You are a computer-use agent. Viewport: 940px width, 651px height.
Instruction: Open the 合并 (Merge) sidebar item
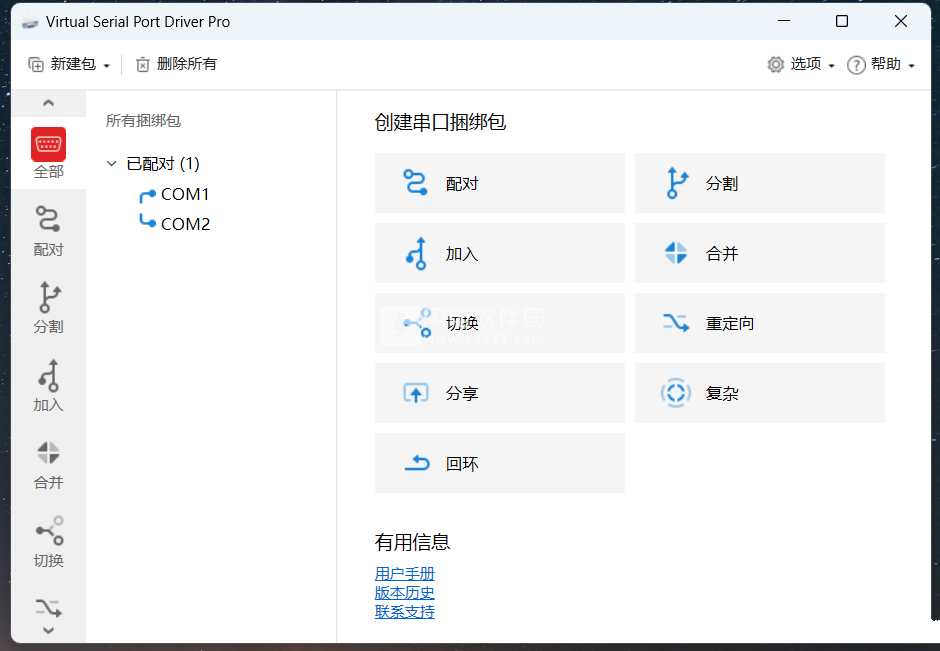click(49, 465)
